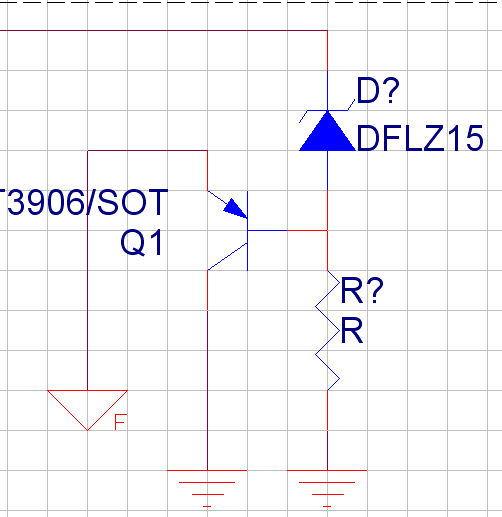Select the R? reference designator
This screenshot has width=502, height=517.
[362, 291]
